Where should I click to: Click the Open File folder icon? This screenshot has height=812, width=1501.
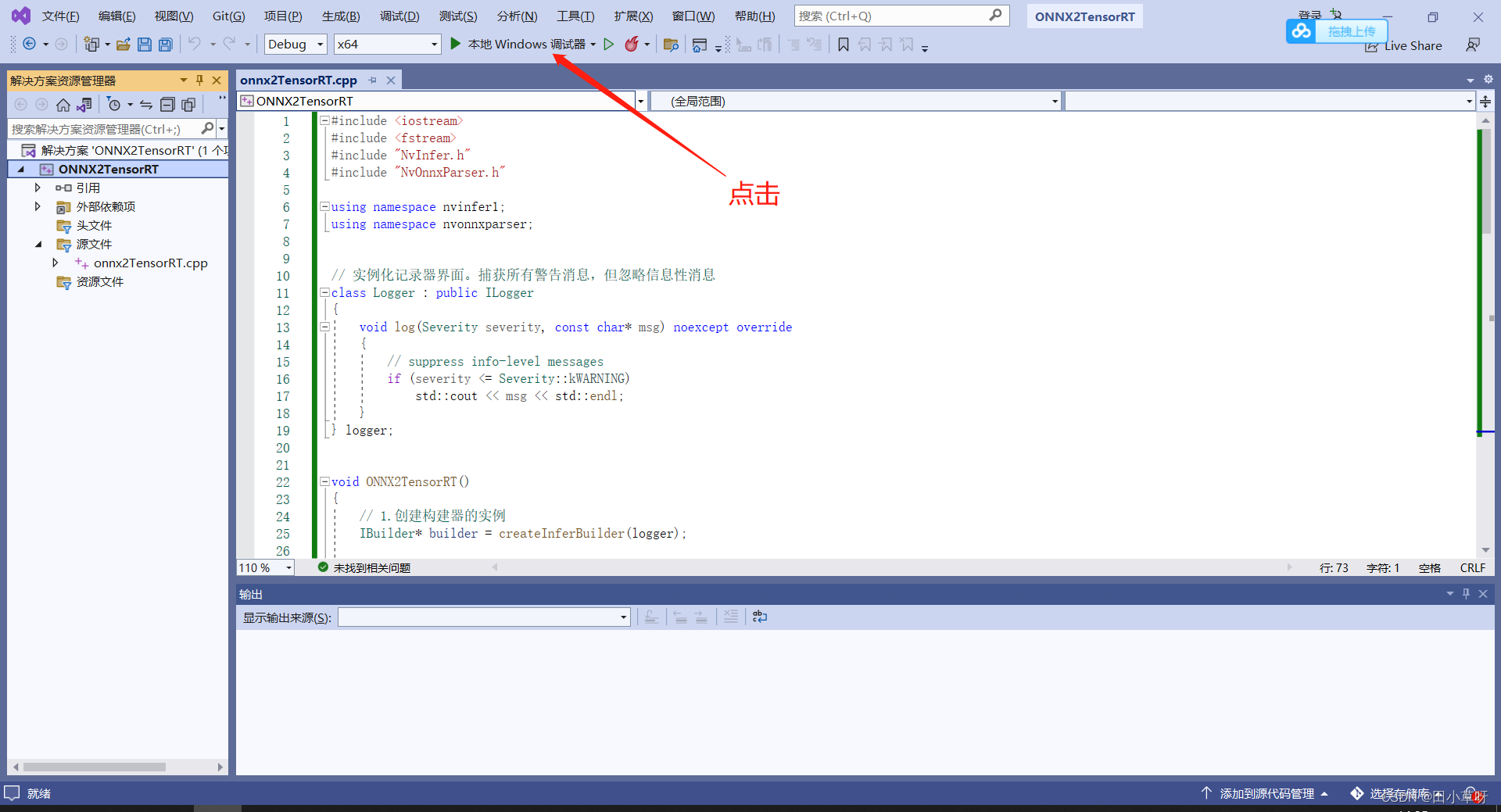(123, 45)
